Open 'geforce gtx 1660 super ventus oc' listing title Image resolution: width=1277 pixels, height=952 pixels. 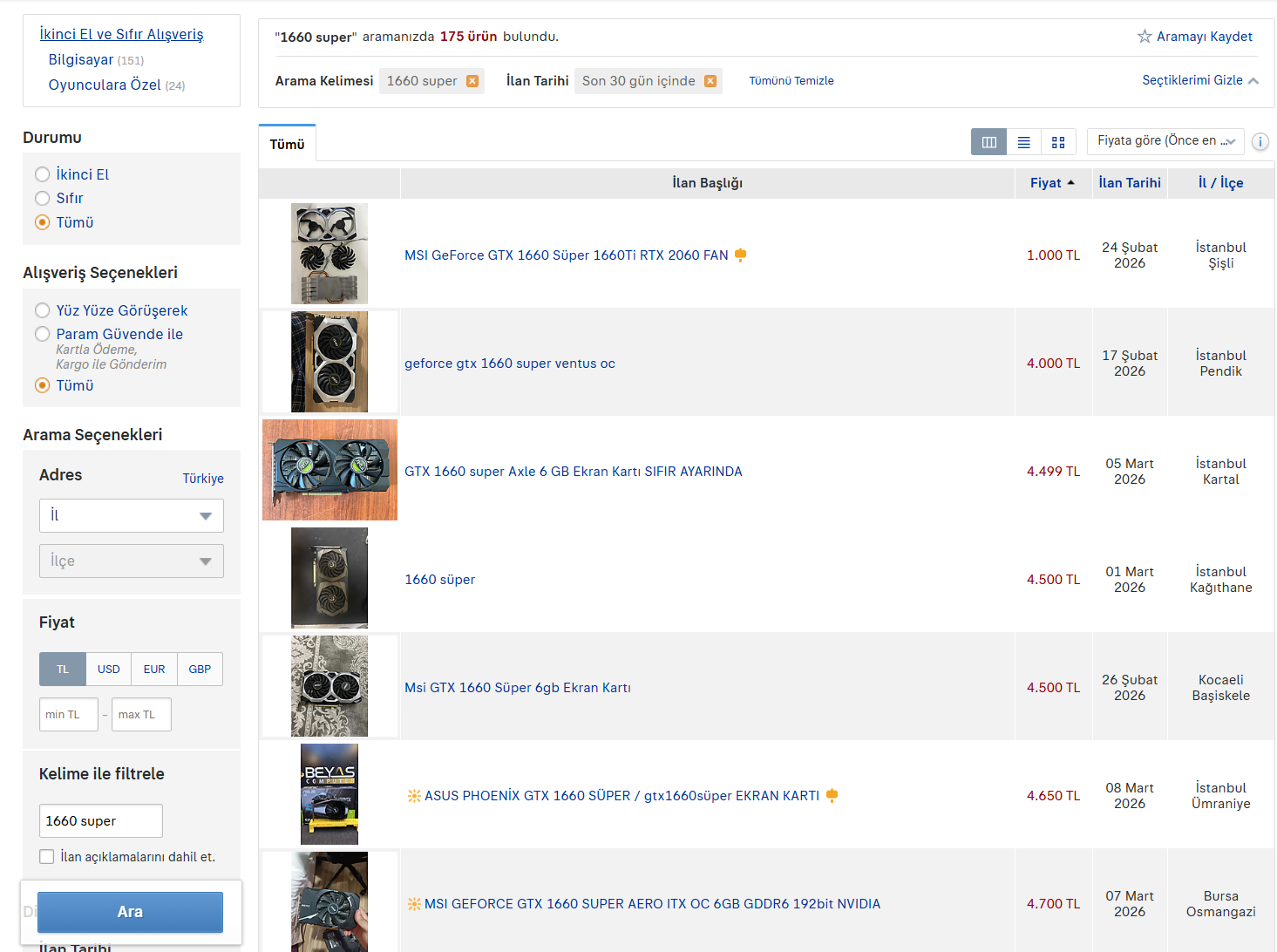pyautogui.click(x=510, y=364)
